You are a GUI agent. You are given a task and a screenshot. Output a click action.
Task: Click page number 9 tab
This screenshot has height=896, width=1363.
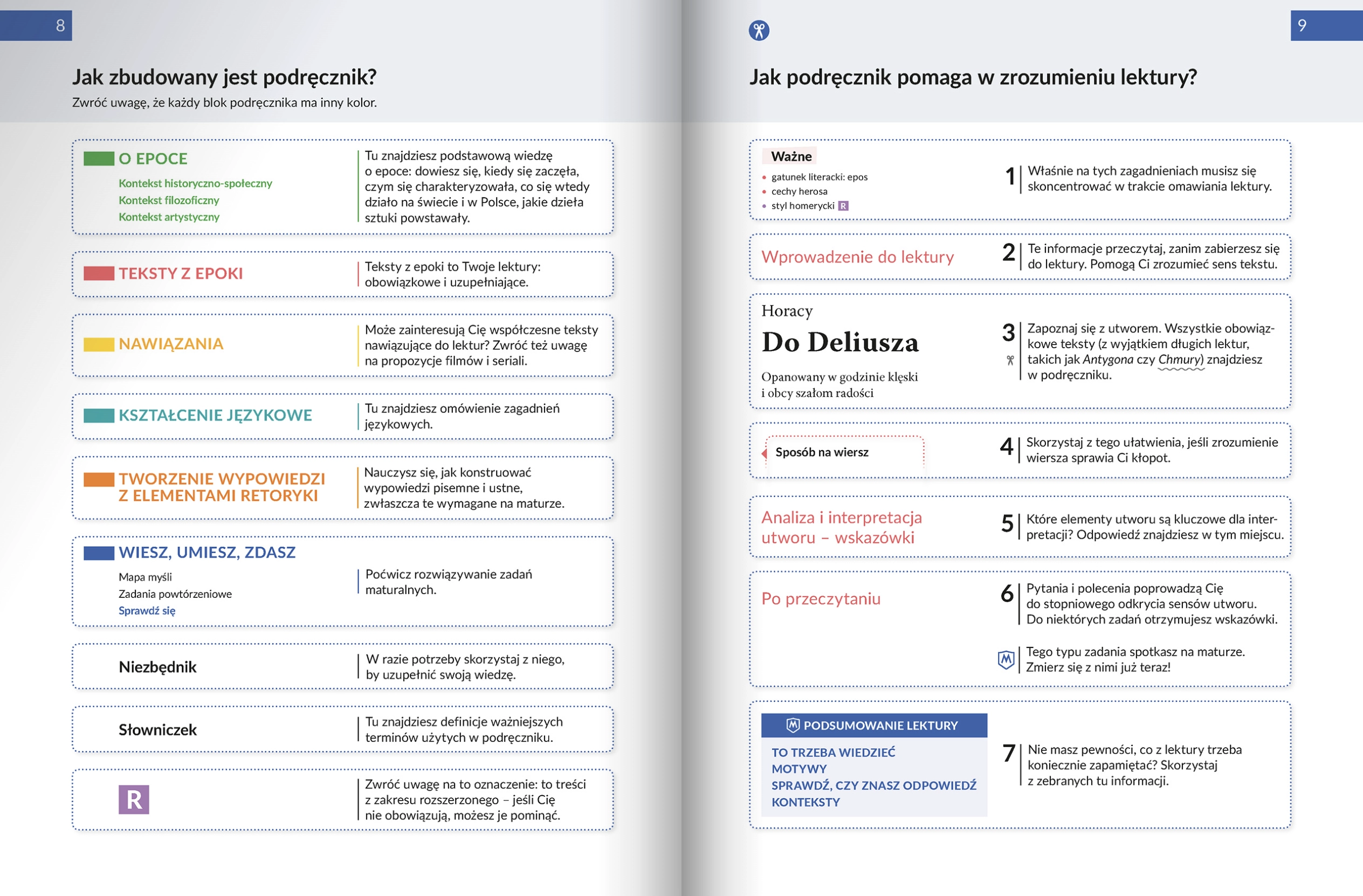pyautogui.click(x=1326, y=25)
